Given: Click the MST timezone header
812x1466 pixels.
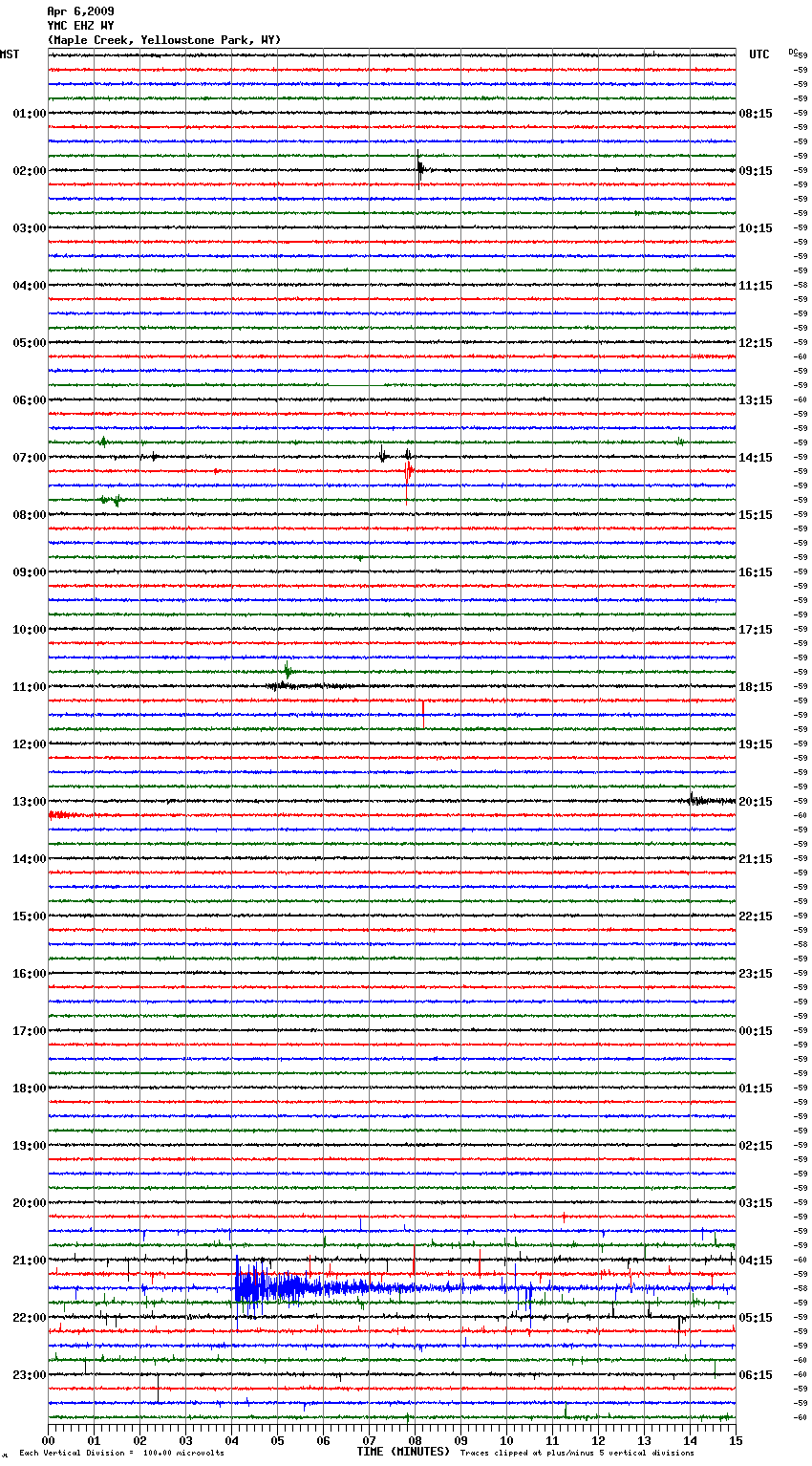Looking at the screenshot, I should coord(10,54).
